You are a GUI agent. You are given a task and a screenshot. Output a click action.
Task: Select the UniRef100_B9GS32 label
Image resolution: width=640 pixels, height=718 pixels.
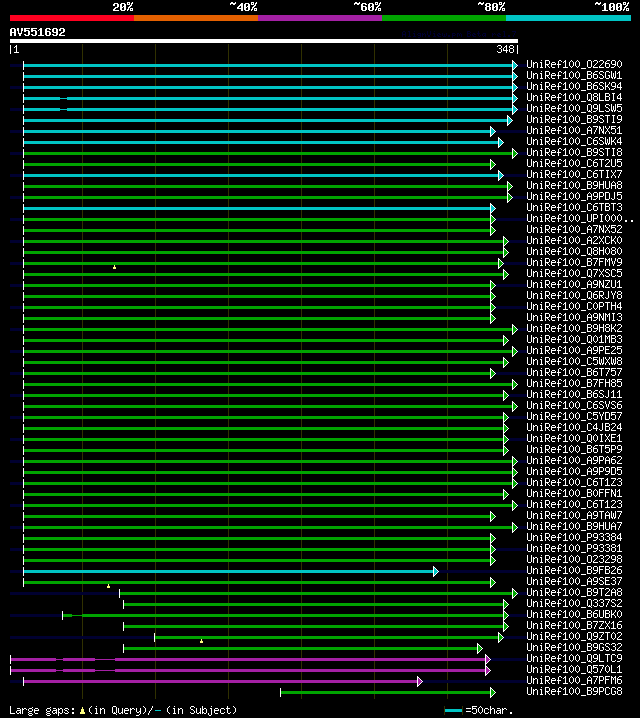click(574, 647)
